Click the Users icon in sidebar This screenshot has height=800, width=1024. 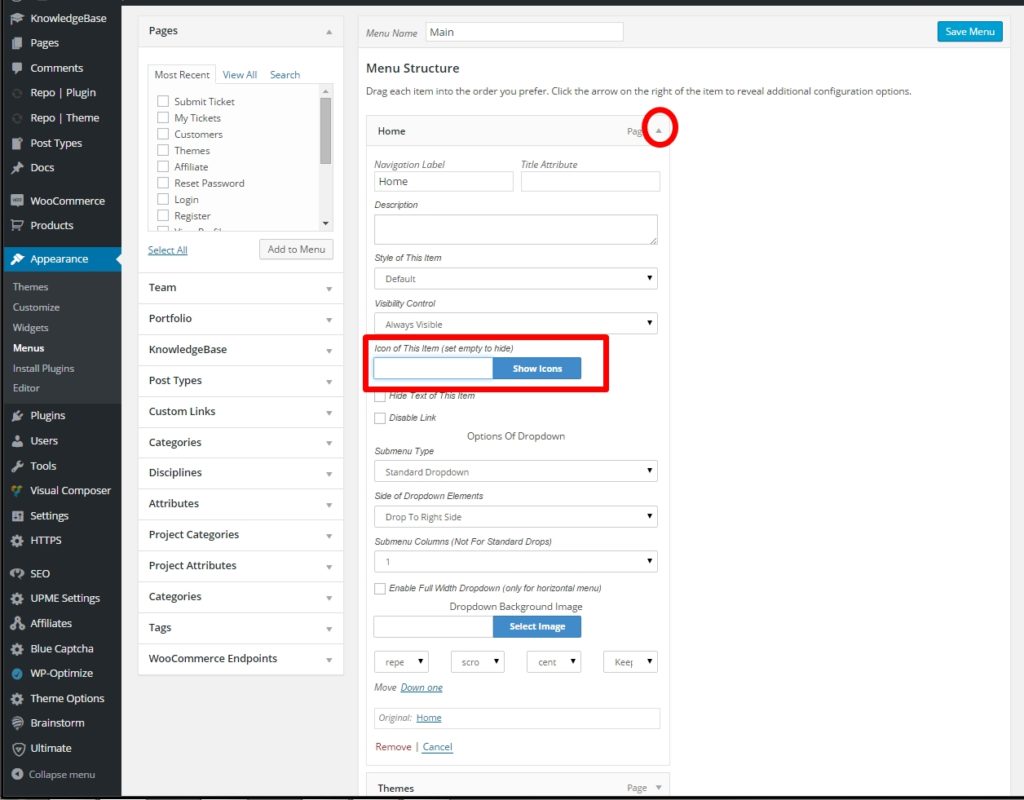[17, 441]
